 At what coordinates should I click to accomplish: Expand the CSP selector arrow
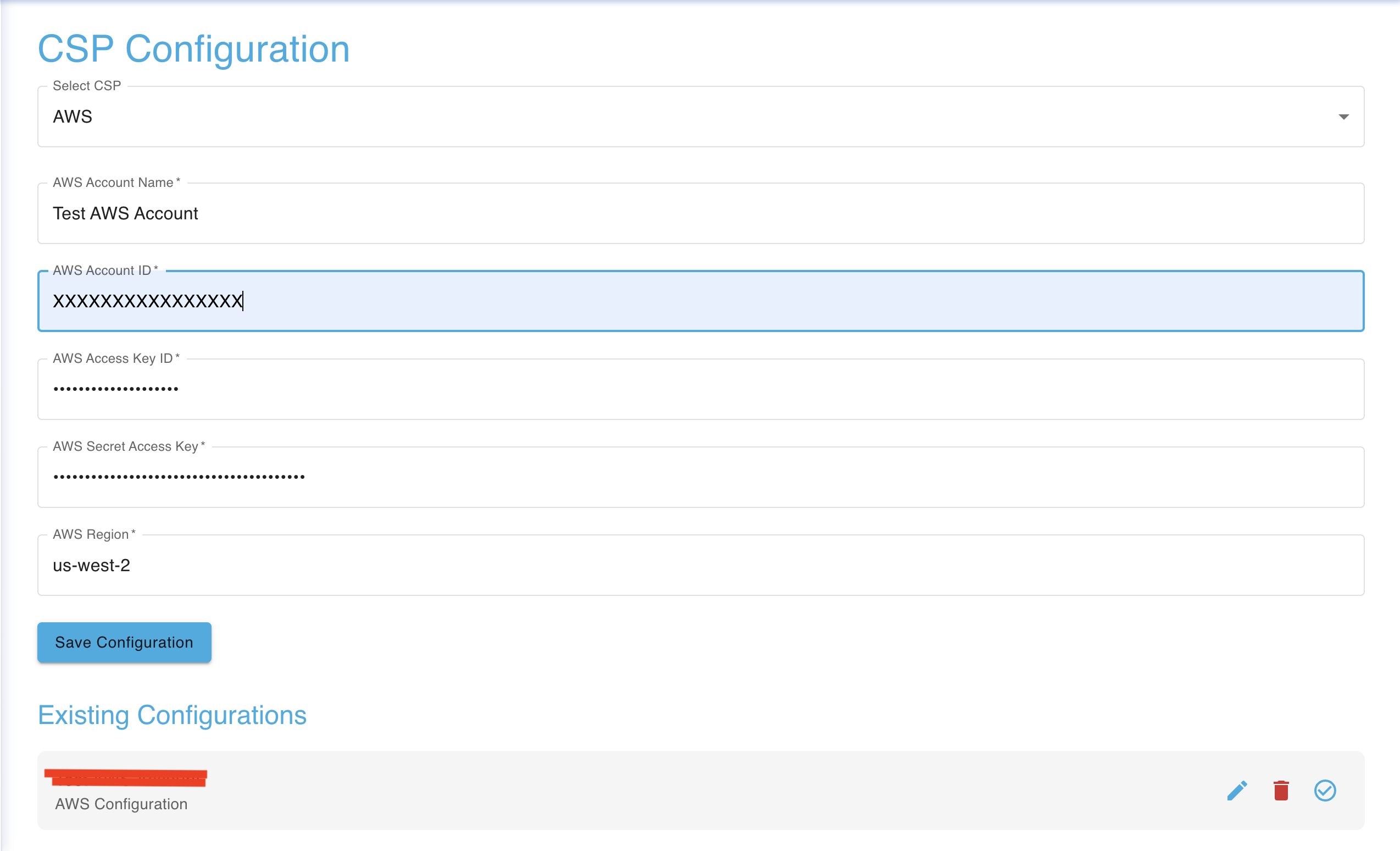(x=1345, y=117)
